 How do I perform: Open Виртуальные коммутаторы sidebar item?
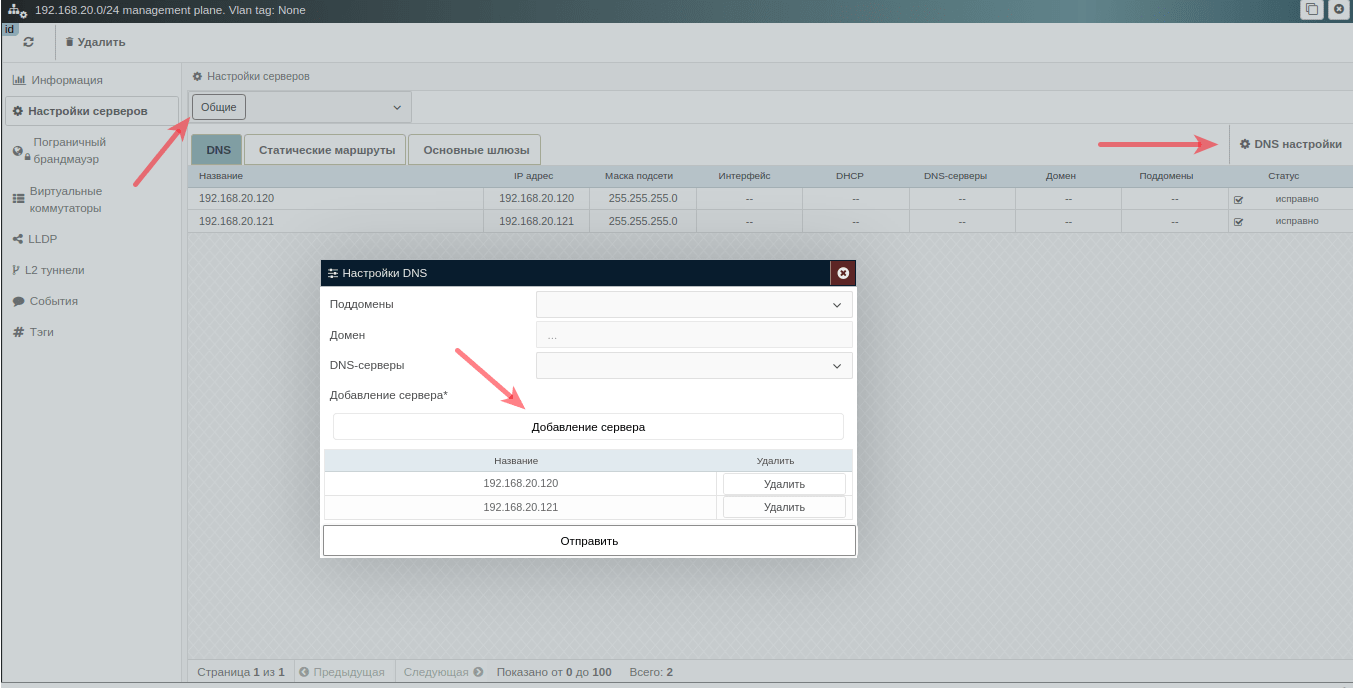tap(58, 199)
